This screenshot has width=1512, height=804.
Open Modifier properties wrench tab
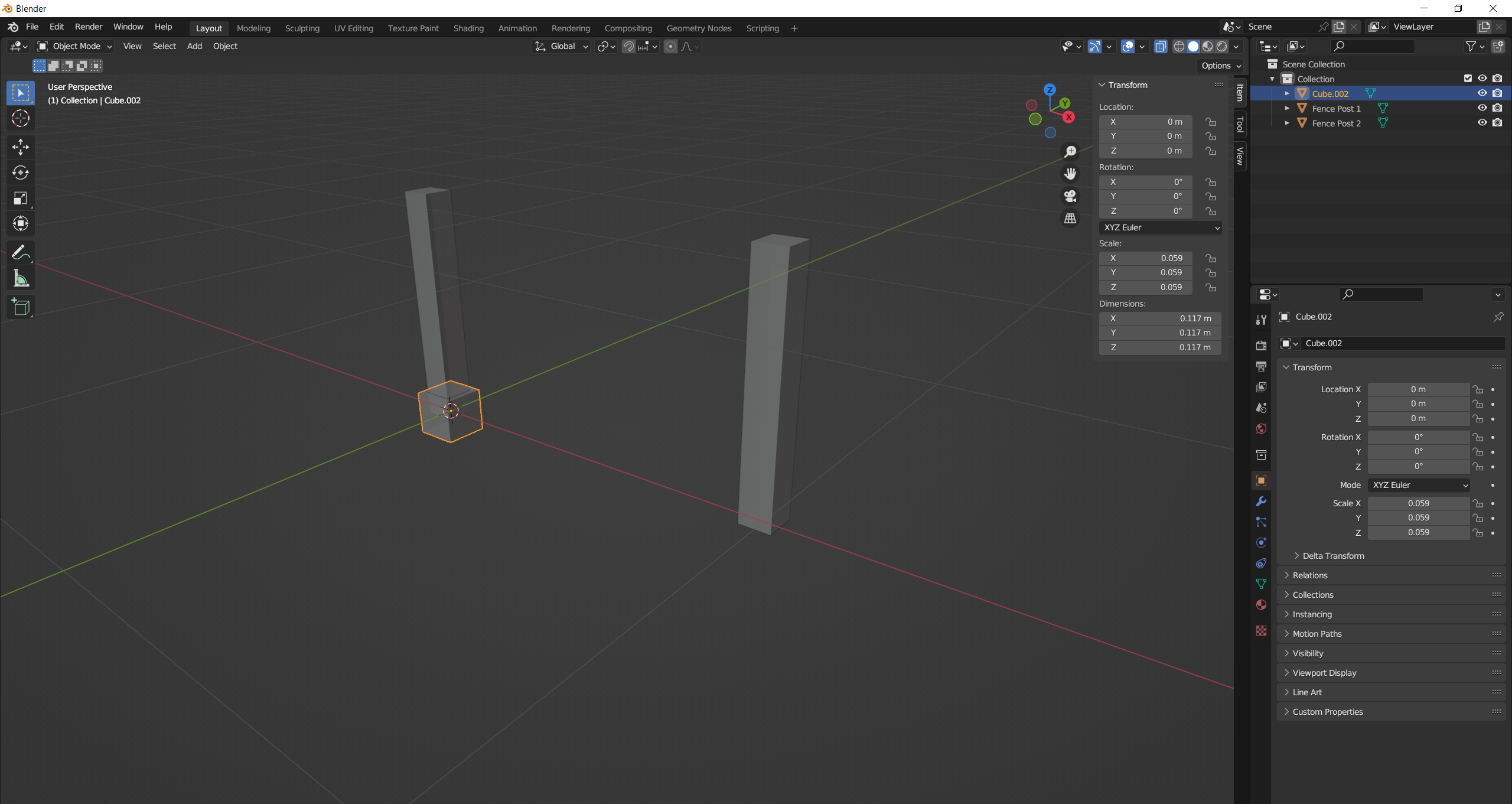pos(1261,502)
